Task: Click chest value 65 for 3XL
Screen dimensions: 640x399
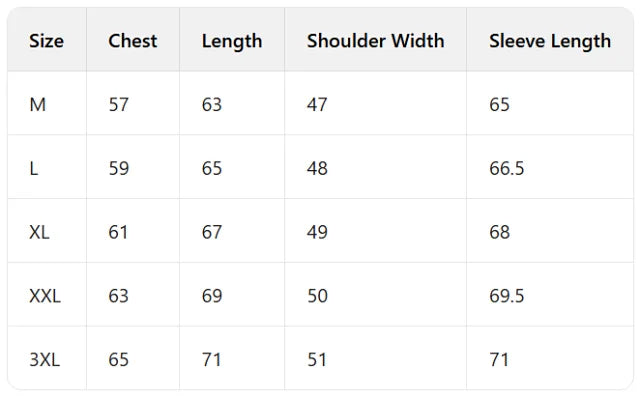Action: click(118, 360)
